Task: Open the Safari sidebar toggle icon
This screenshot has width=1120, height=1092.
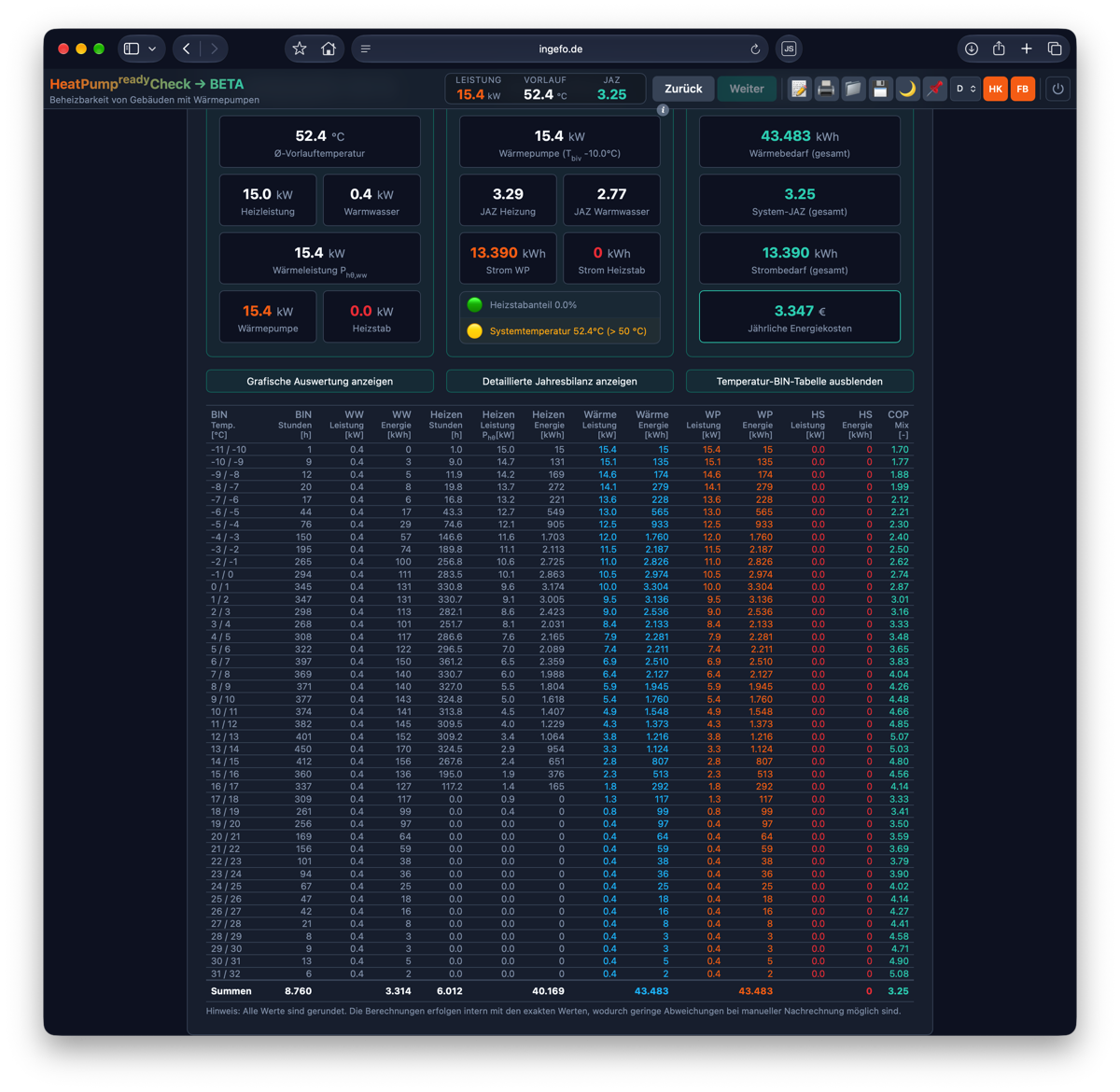Action: [x=132, y=49]
